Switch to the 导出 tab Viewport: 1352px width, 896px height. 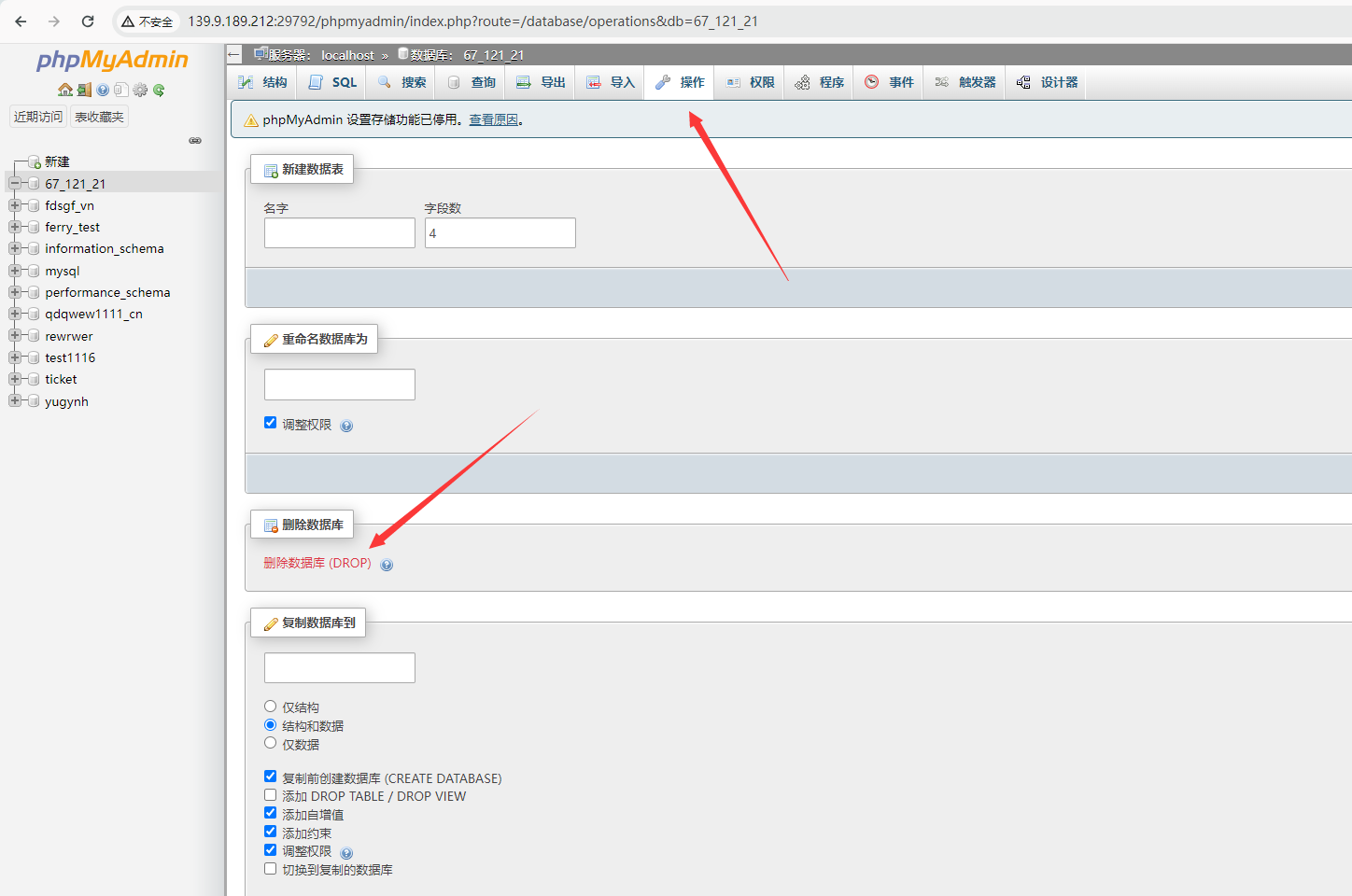click(x=540, y=83)
